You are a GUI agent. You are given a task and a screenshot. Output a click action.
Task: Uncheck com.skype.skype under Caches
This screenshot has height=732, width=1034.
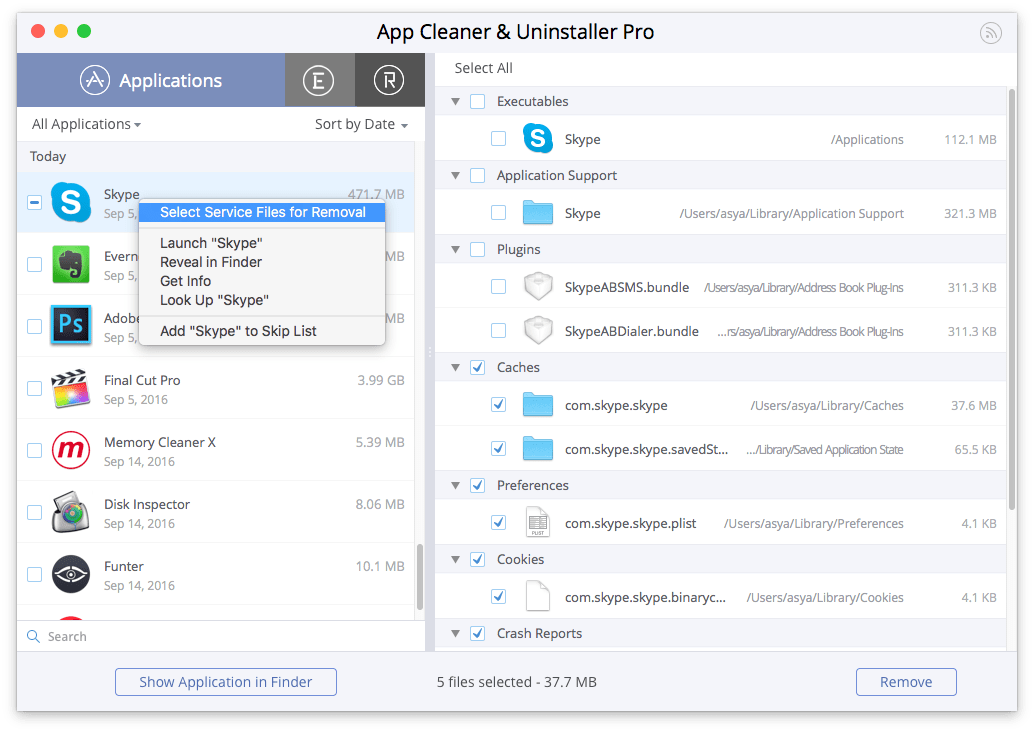498,406
